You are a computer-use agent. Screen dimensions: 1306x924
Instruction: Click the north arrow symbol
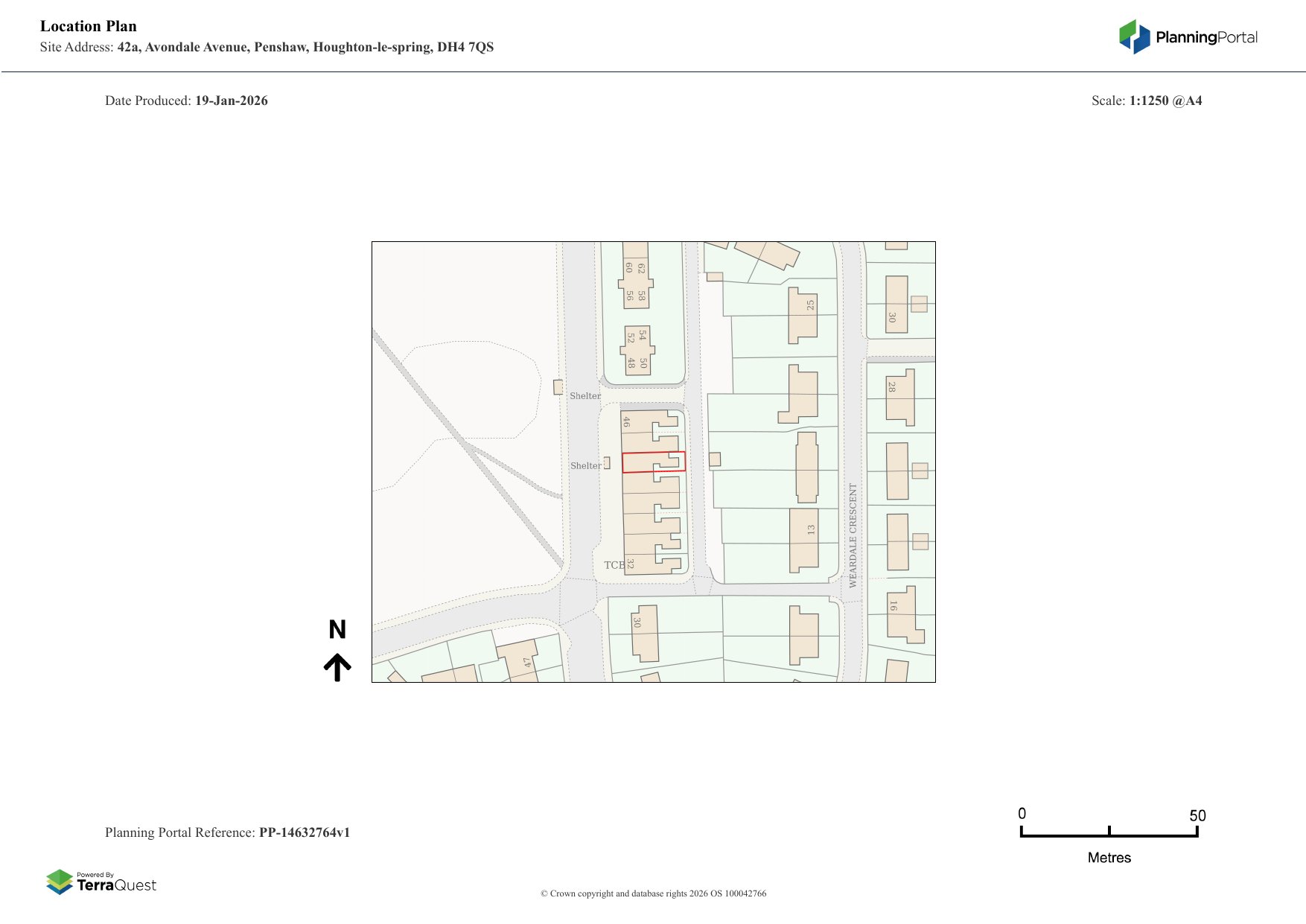(x=337, y=667)
